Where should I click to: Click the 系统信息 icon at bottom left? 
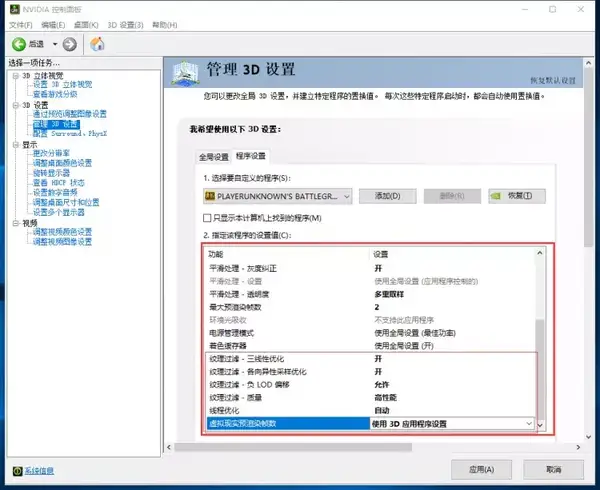coord(16,470)
